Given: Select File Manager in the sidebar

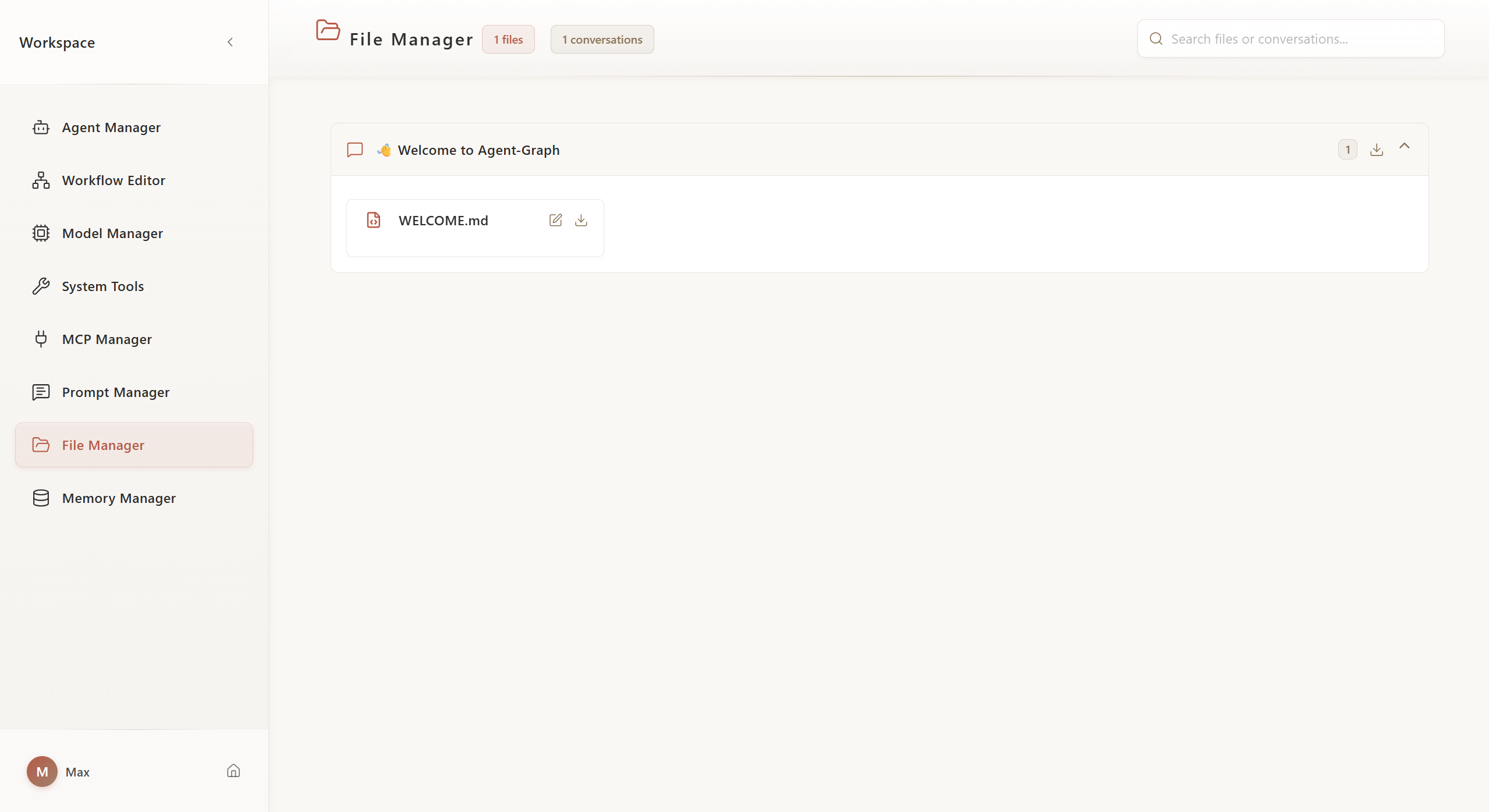Looking at the screenshot, I should coord(103,445).
